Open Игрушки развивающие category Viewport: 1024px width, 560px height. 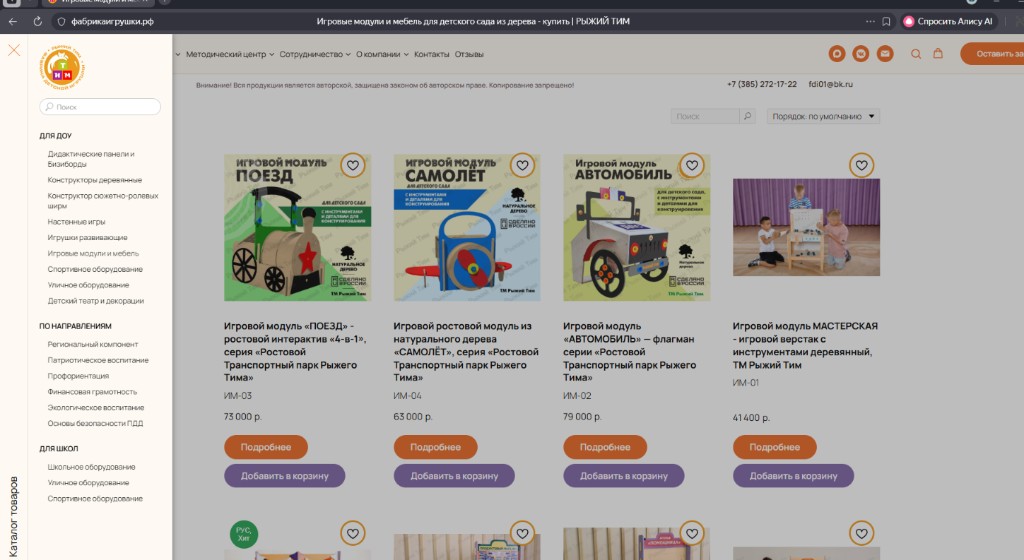click(88, 238)
